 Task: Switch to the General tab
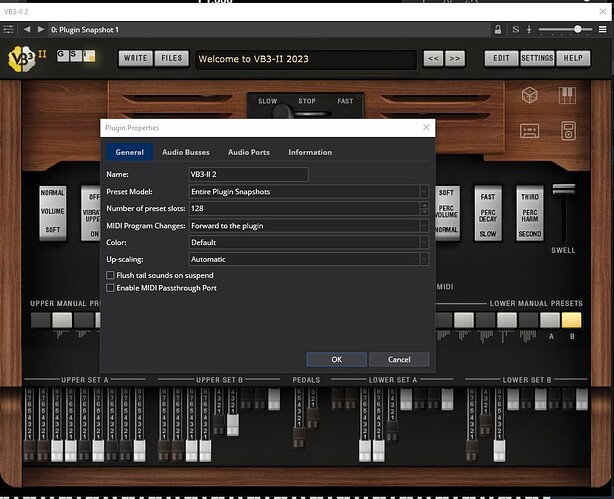(130, 152)
